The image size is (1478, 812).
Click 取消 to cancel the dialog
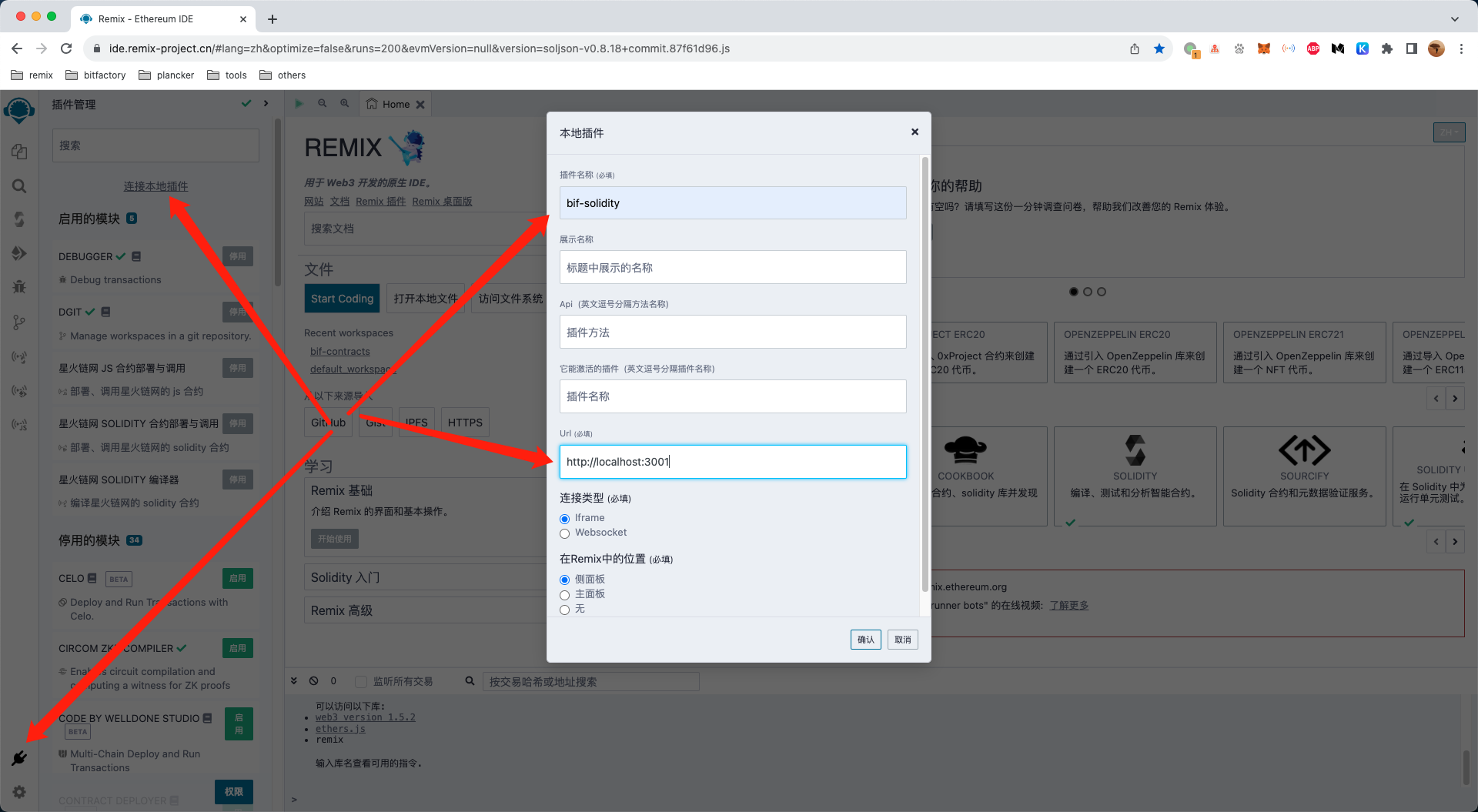(902, 640)
